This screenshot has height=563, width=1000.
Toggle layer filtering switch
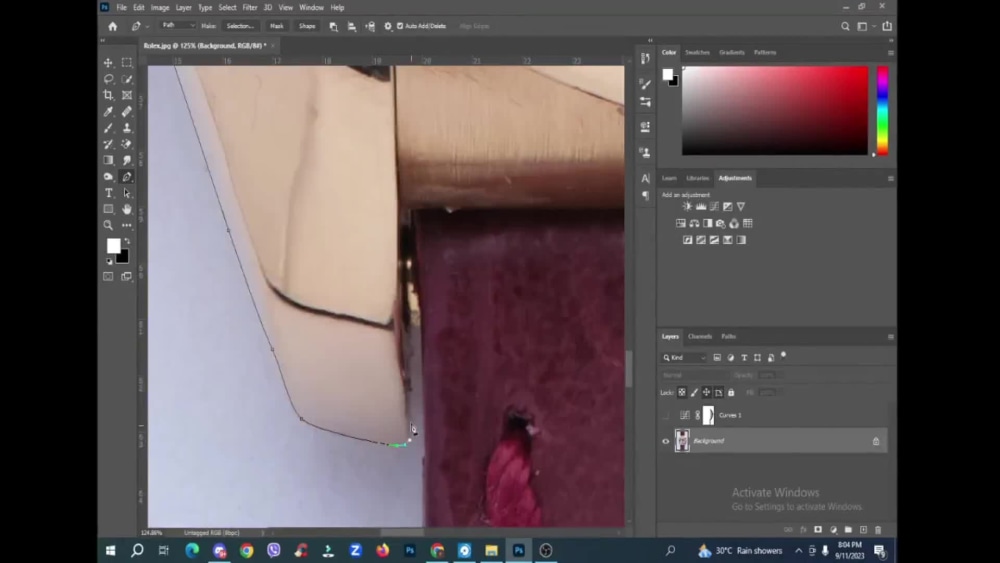pyautogui.click(x=784, y=356)
